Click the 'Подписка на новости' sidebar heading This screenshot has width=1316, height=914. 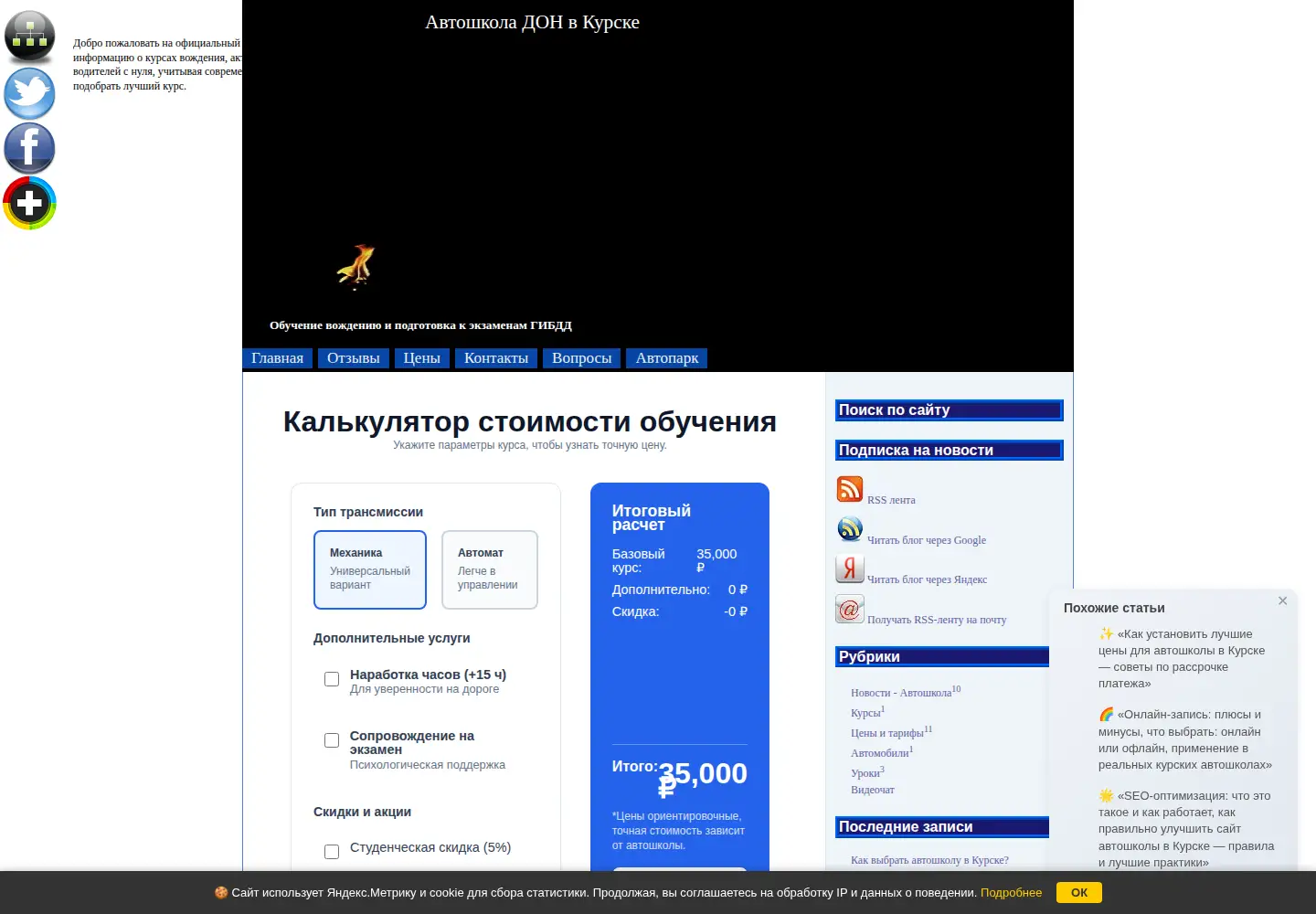(x=949, y=451)
